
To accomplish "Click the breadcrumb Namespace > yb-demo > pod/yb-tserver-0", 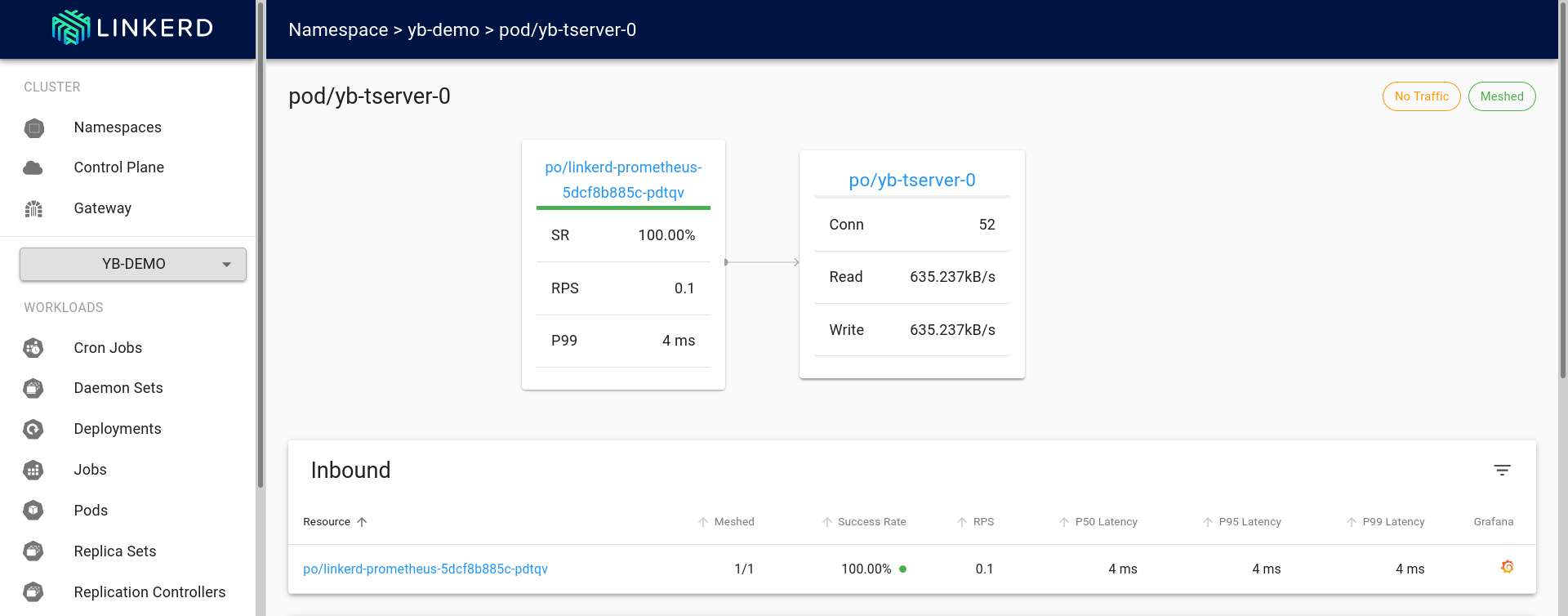I will tap(462, 30).
